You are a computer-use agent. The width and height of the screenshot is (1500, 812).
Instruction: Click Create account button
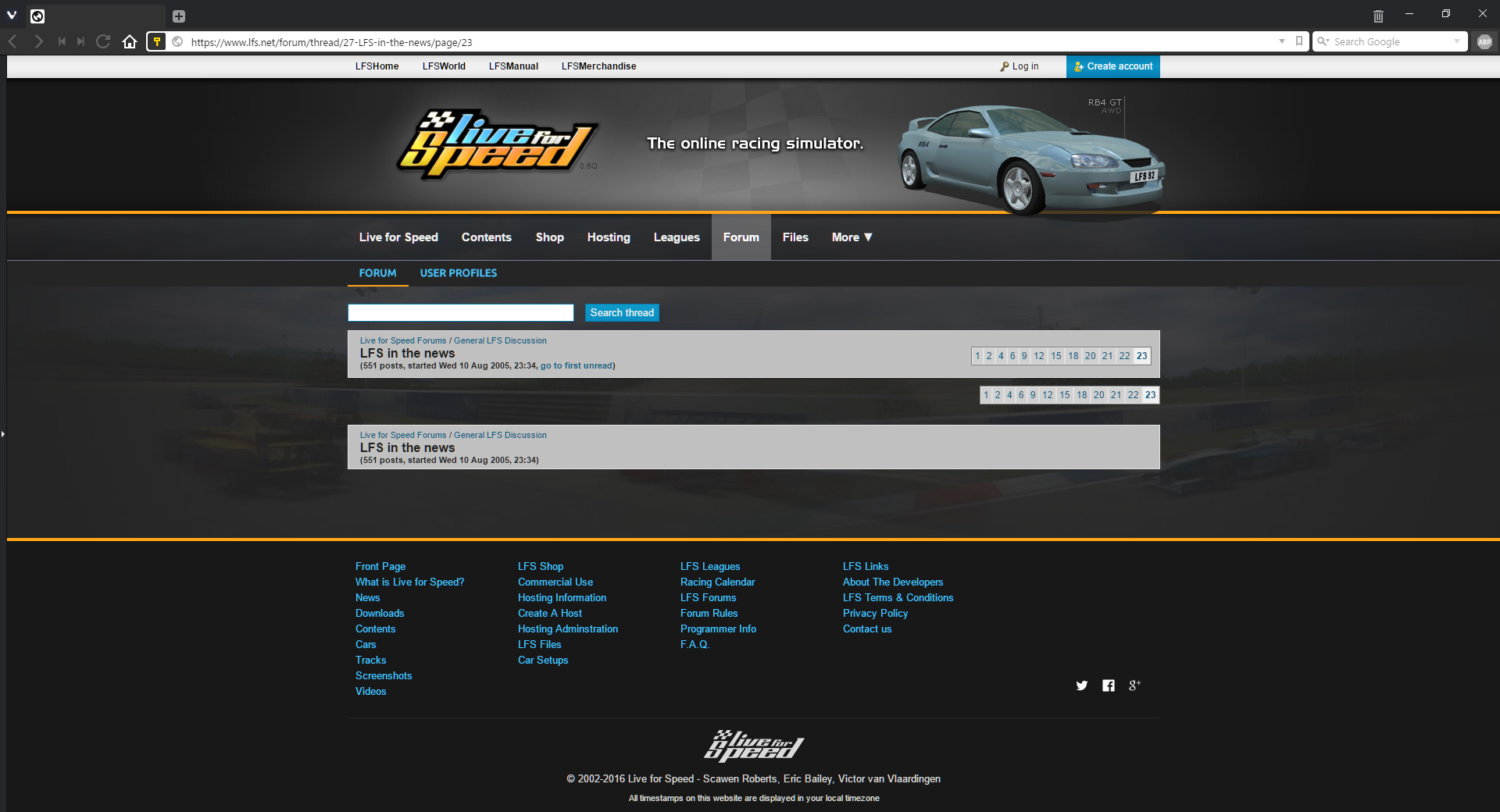click(x=1113, y=66)
